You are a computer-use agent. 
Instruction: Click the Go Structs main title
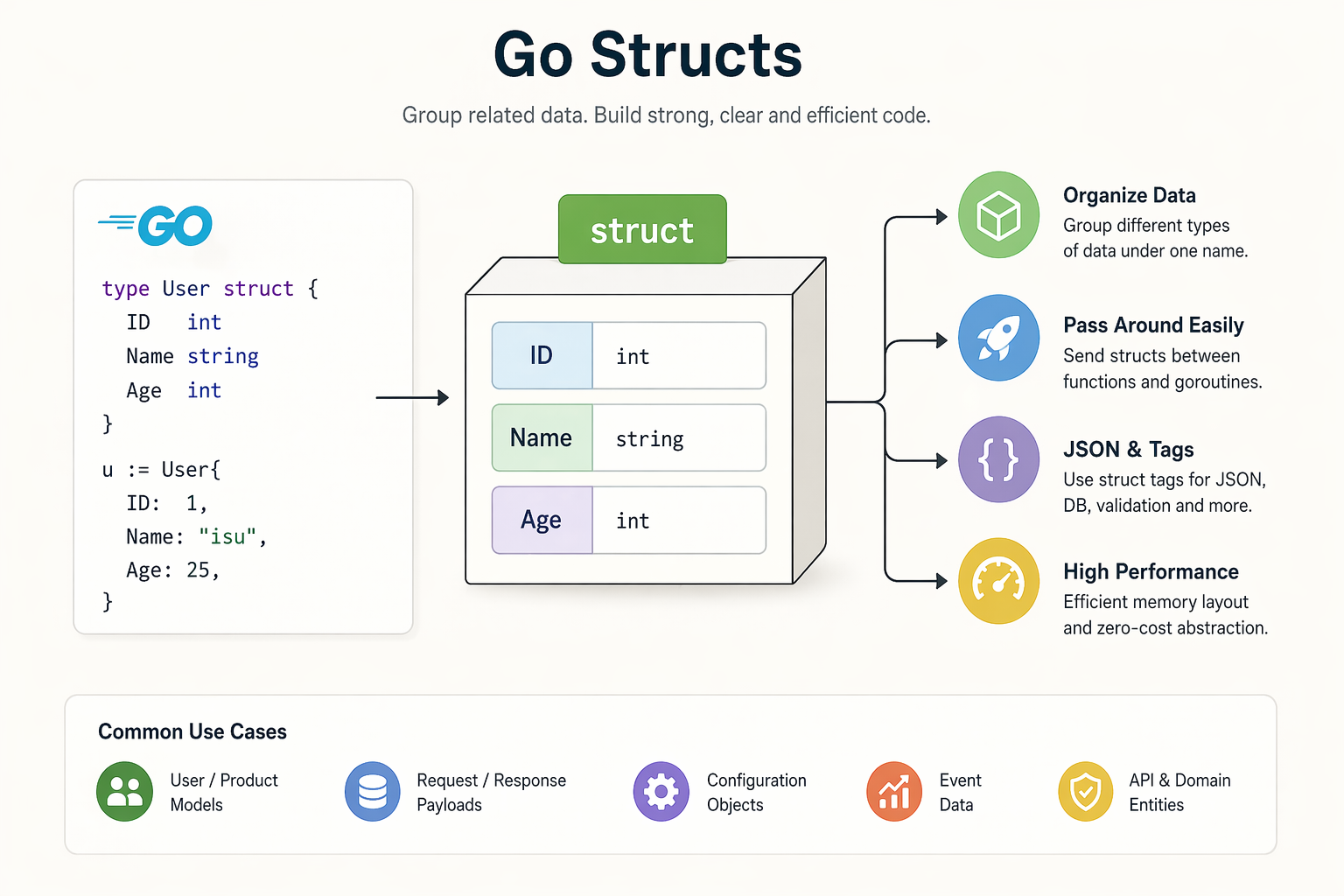coord(647,55)
